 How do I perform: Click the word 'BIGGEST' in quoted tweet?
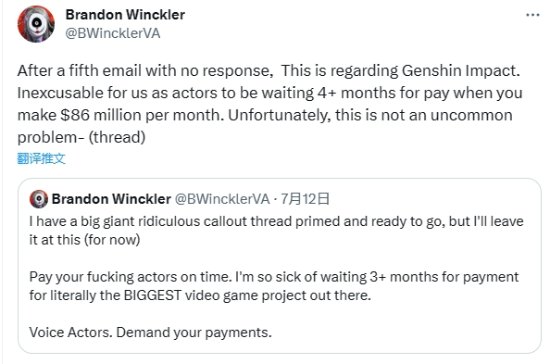(x=152, y=295)
